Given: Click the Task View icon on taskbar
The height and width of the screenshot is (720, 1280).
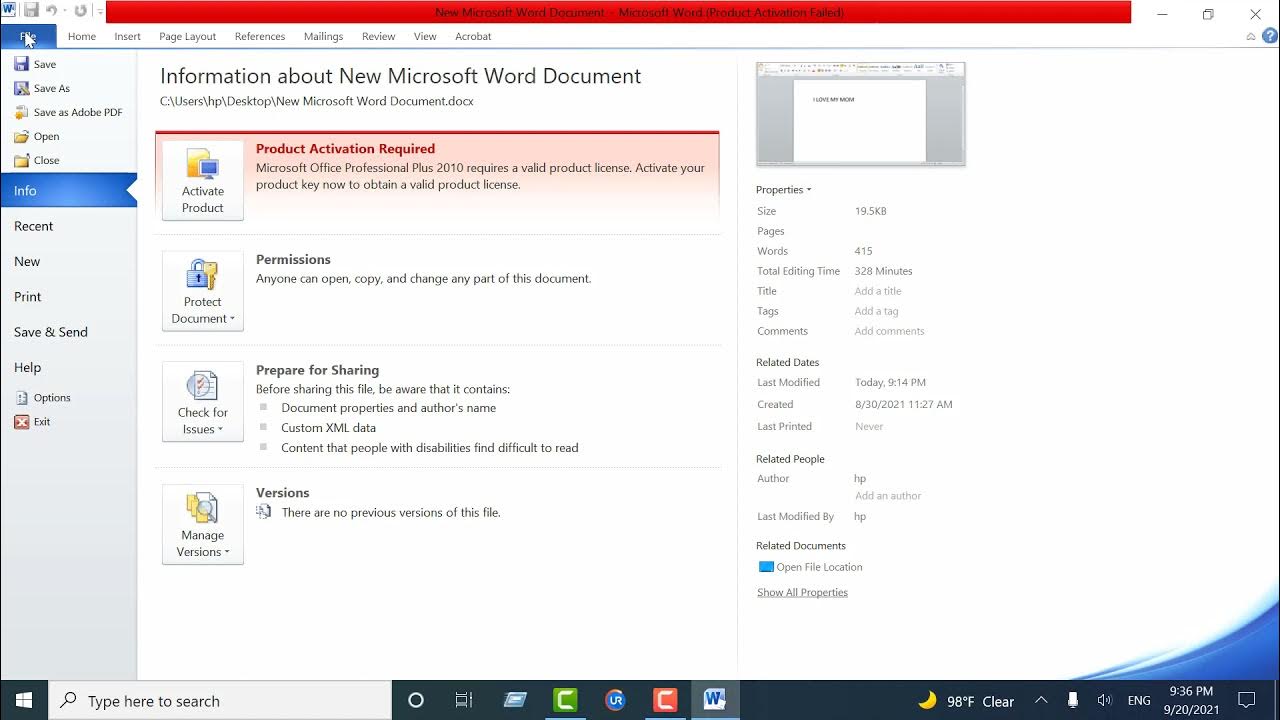Looking at the screenshot, I should (464, 700).
